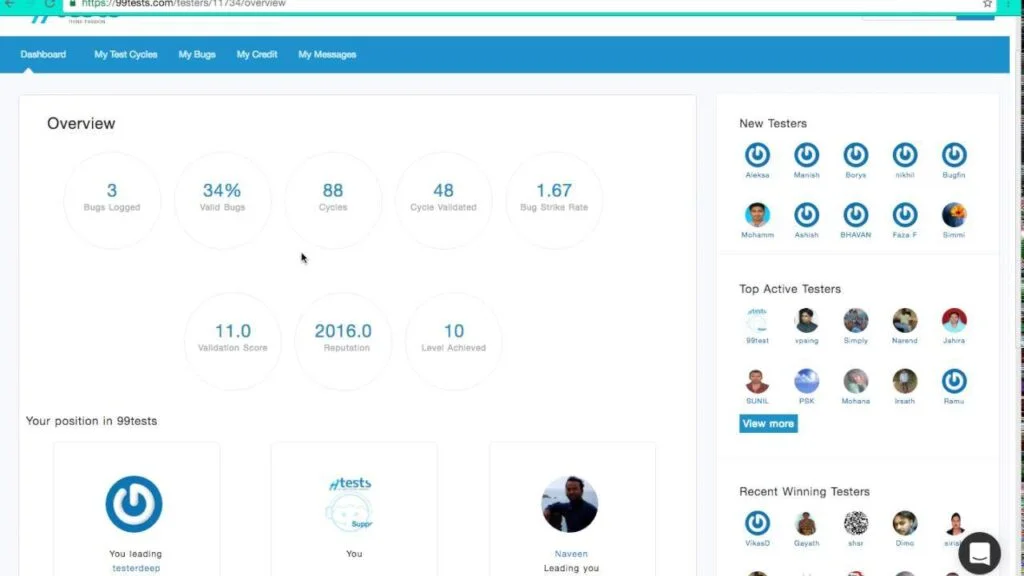Viewport: 1024px width, 576px height.
Task: Switch to My Test Cycles tab
Action: click(x=125, y=54)
